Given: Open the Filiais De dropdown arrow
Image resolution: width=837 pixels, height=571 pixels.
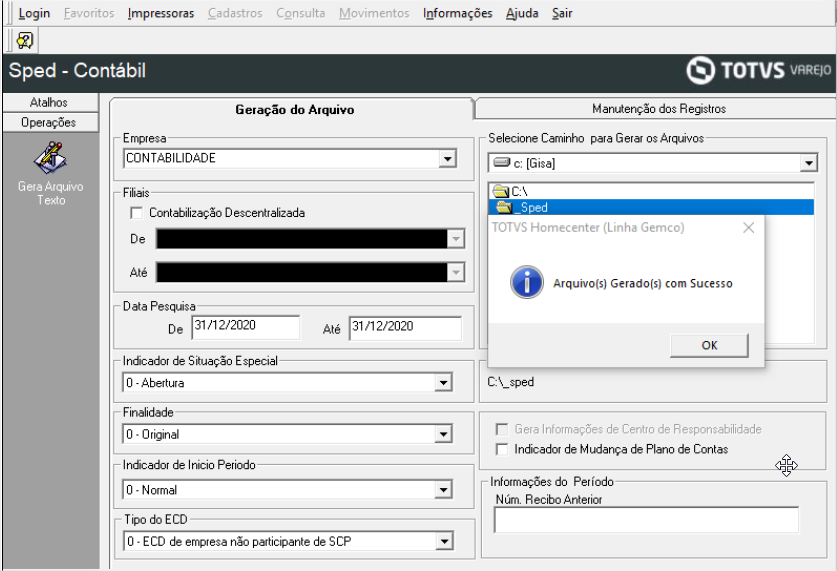Looking at the screenshot, I should coord(456,239).
